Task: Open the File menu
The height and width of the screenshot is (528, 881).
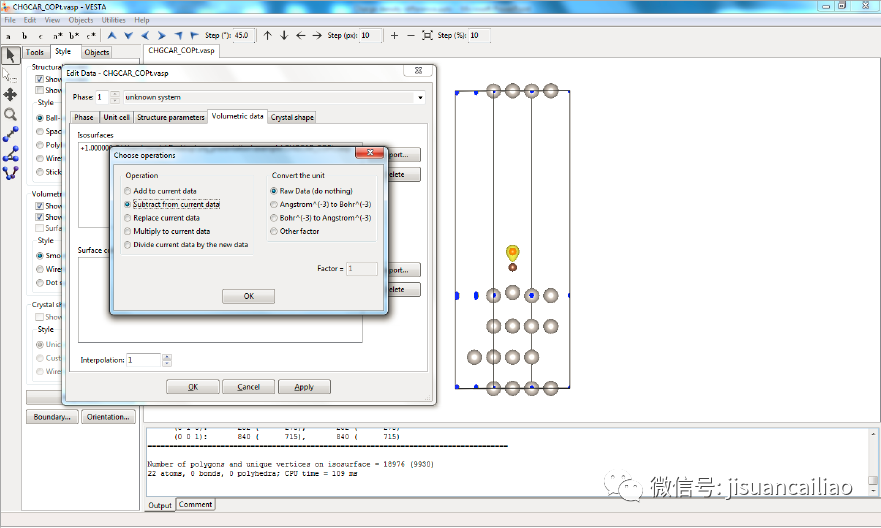Action: 10,20
